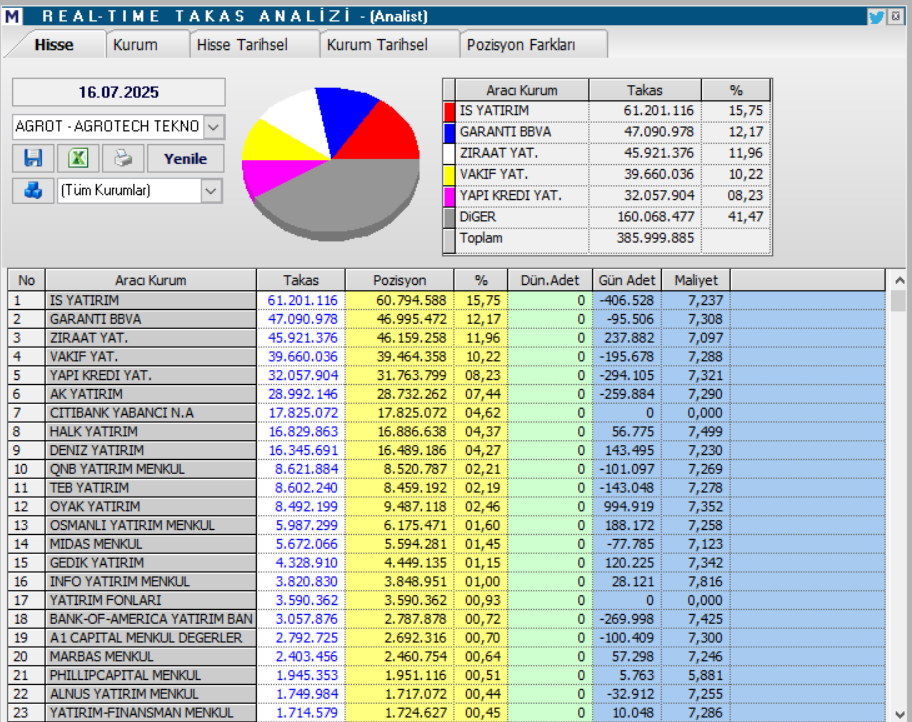The width and height of the screenshot is (912, 722).
Task: Click the date field 16.07.2025
Action: click(119, 92)
